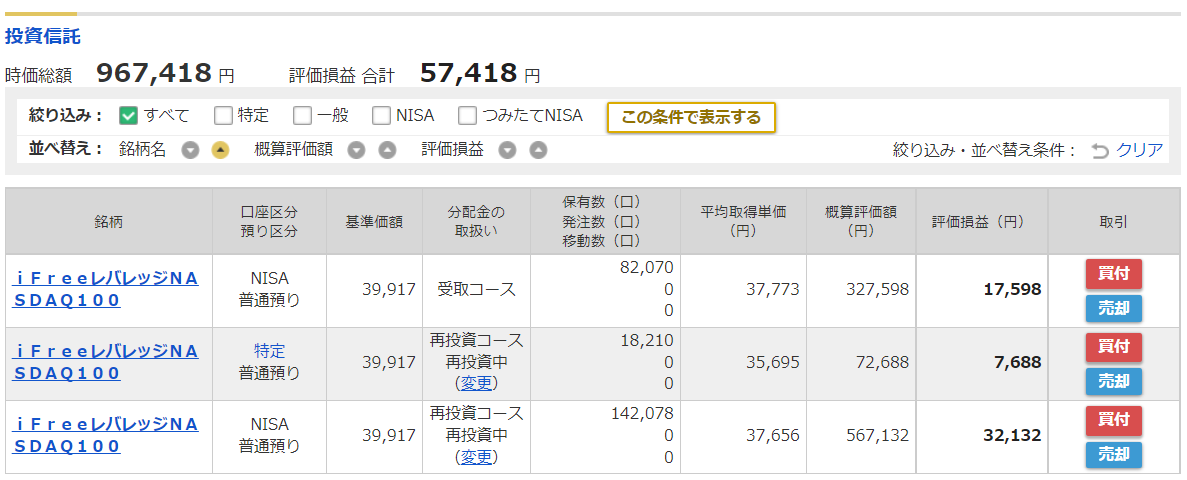Open the fund link in the 受取コース row

(x=105, y=290)
